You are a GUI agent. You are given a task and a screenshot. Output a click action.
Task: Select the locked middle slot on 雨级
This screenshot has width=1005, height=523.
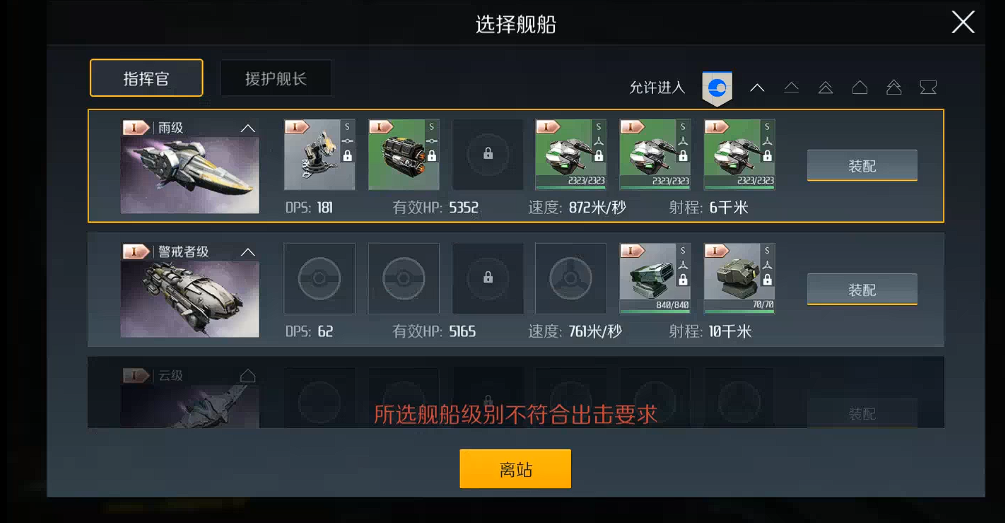tap(488, 154)
